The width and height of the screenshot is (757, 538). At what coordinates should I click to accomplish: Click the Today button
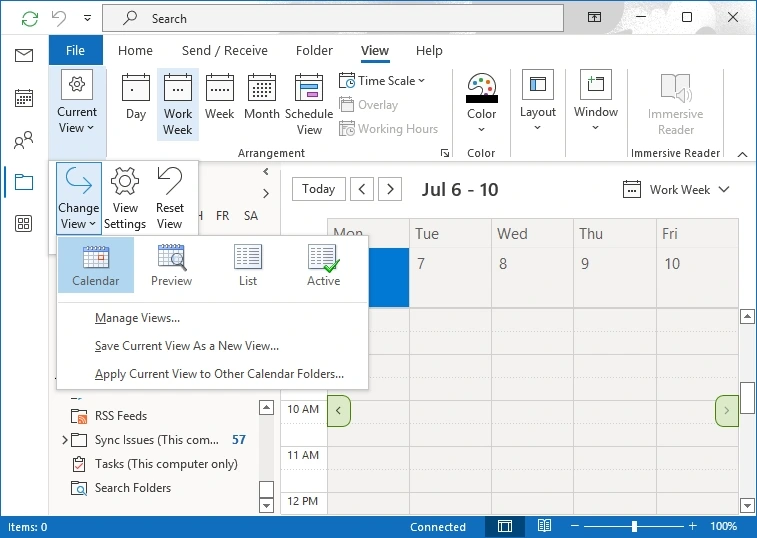click(x=319, y=189)
